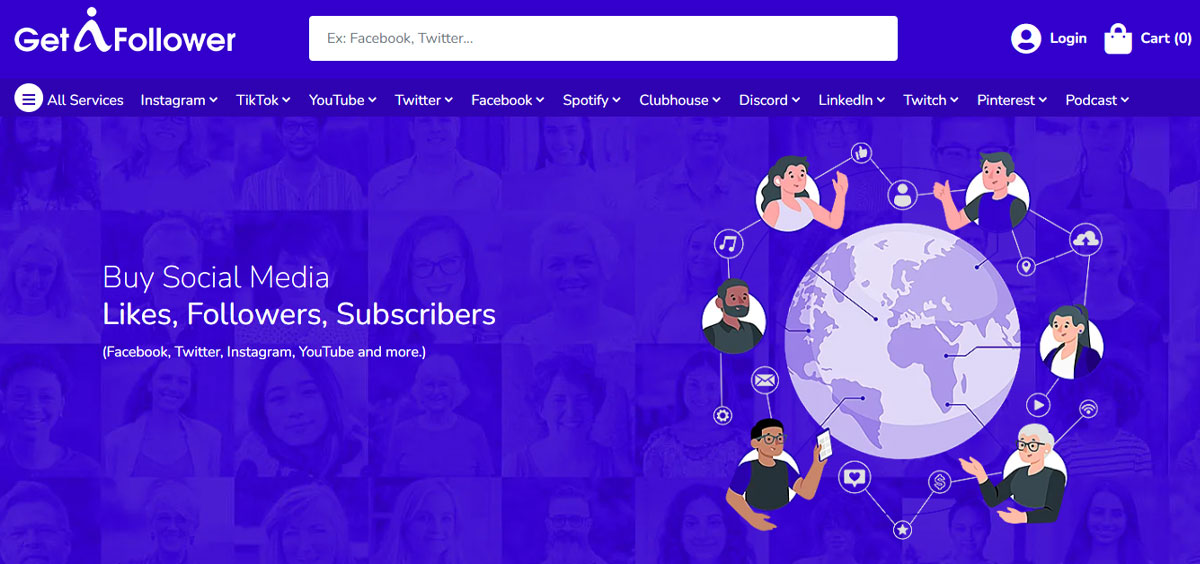The height and width of the screenshot is (564, 1200).
Task: Click the dollar sign icon below globe
Action: coord(939,483)
